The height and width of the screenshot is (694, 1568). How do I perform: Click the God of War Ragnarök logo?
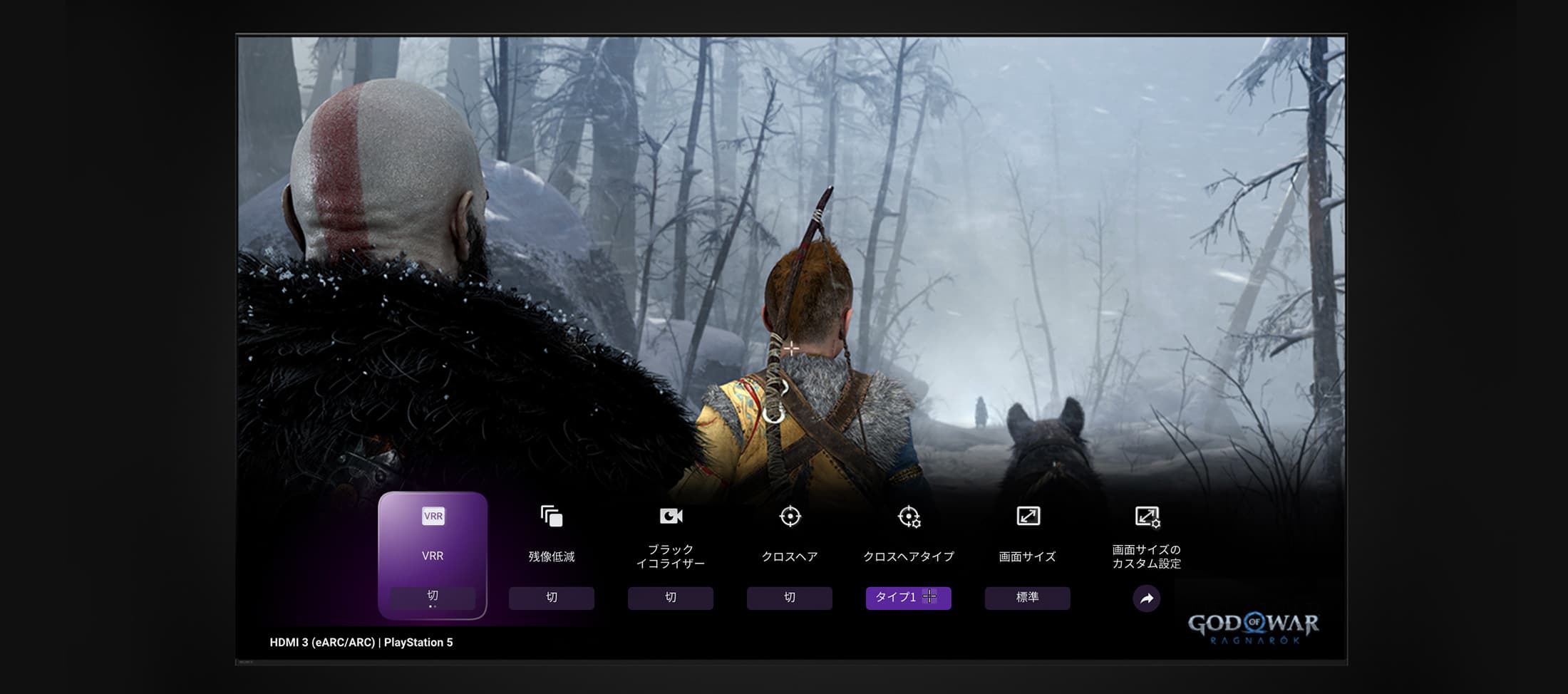(1253, 628)
